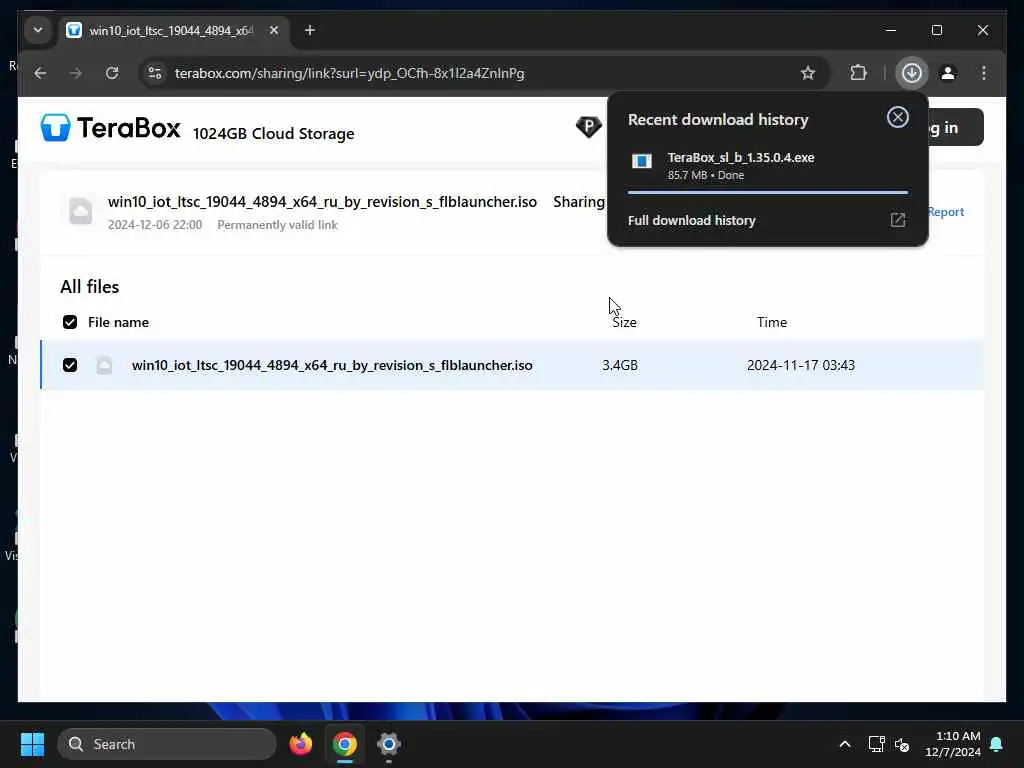
Task: Dismiss the Recent download history popup
Action: pyautogui.click(x=898, y=118)
